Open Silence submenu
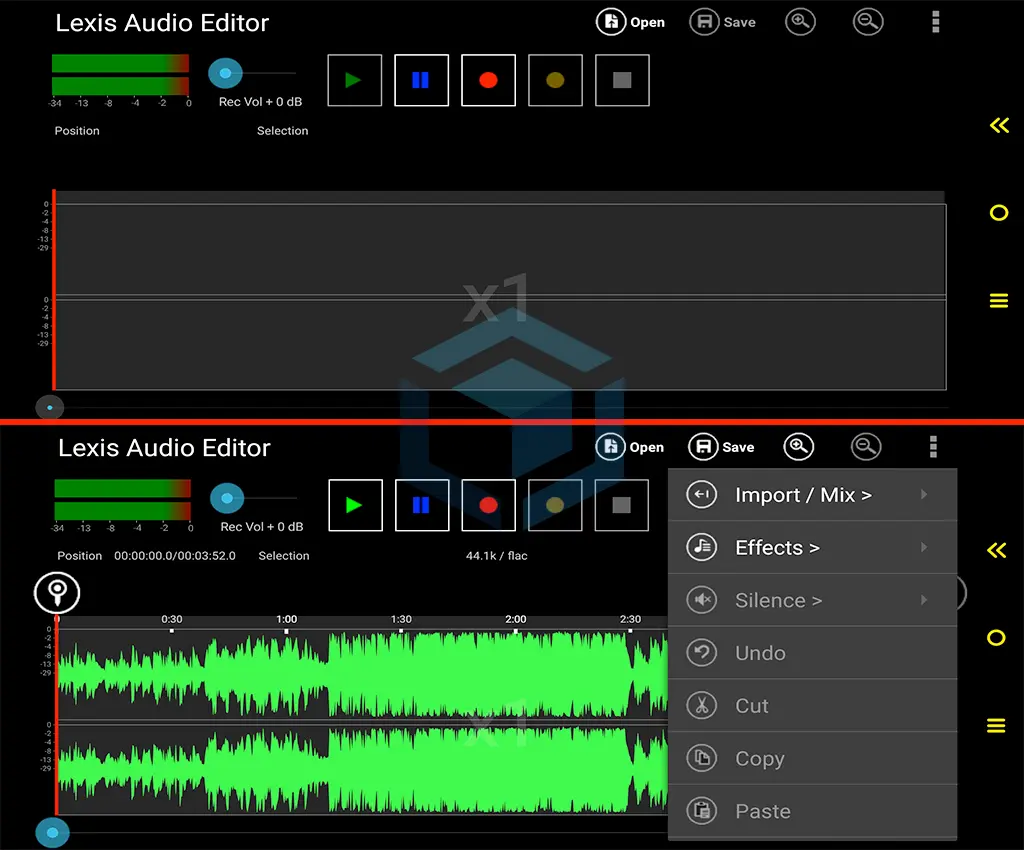The height and width of the screenshot is (850, 1024). (812, 600)
